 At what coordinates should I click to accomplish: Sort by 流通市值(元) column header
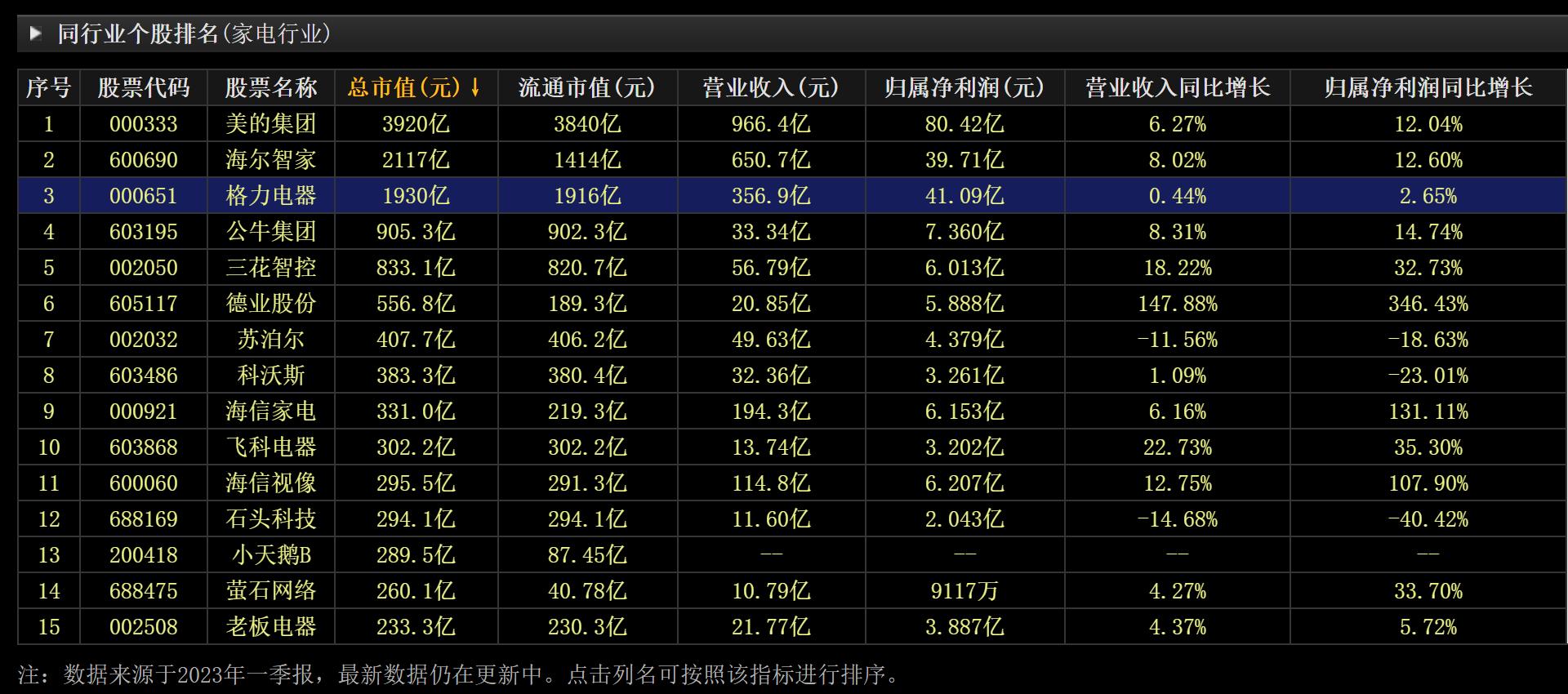point(587,87)
